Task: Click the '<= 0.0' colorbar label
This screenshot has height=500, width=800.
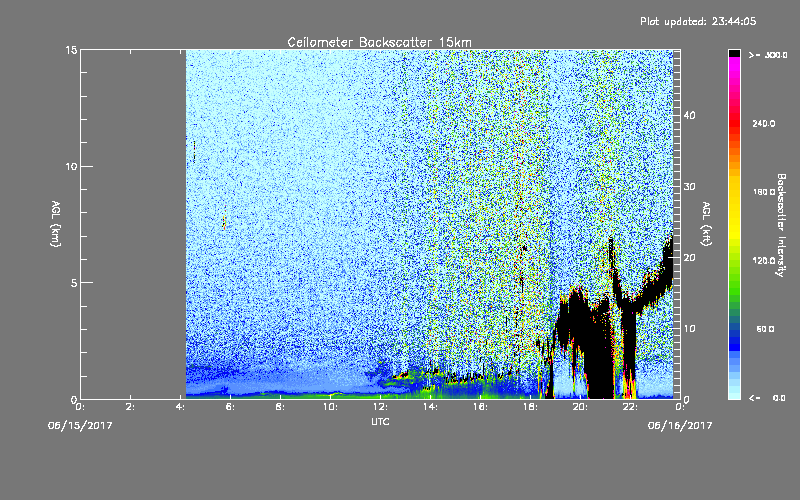Action: click(x=767, y=397)
